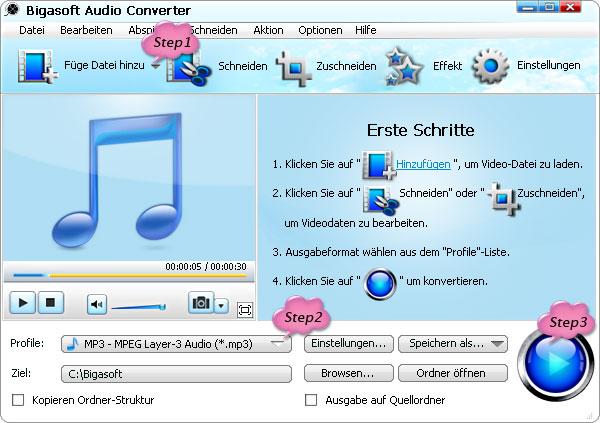Image resolution: width=600 pixels, height=423 pixels.
Task: Click the Browsen... button
Action: pyautogui.click(x=349, y=373)
